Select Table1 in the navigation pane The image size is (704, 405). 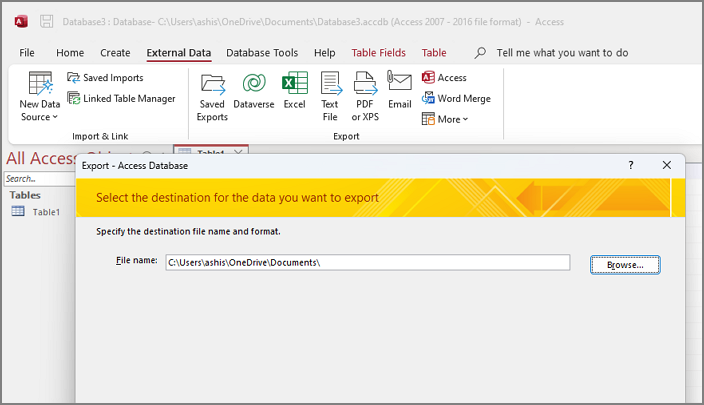click(46, 212)
